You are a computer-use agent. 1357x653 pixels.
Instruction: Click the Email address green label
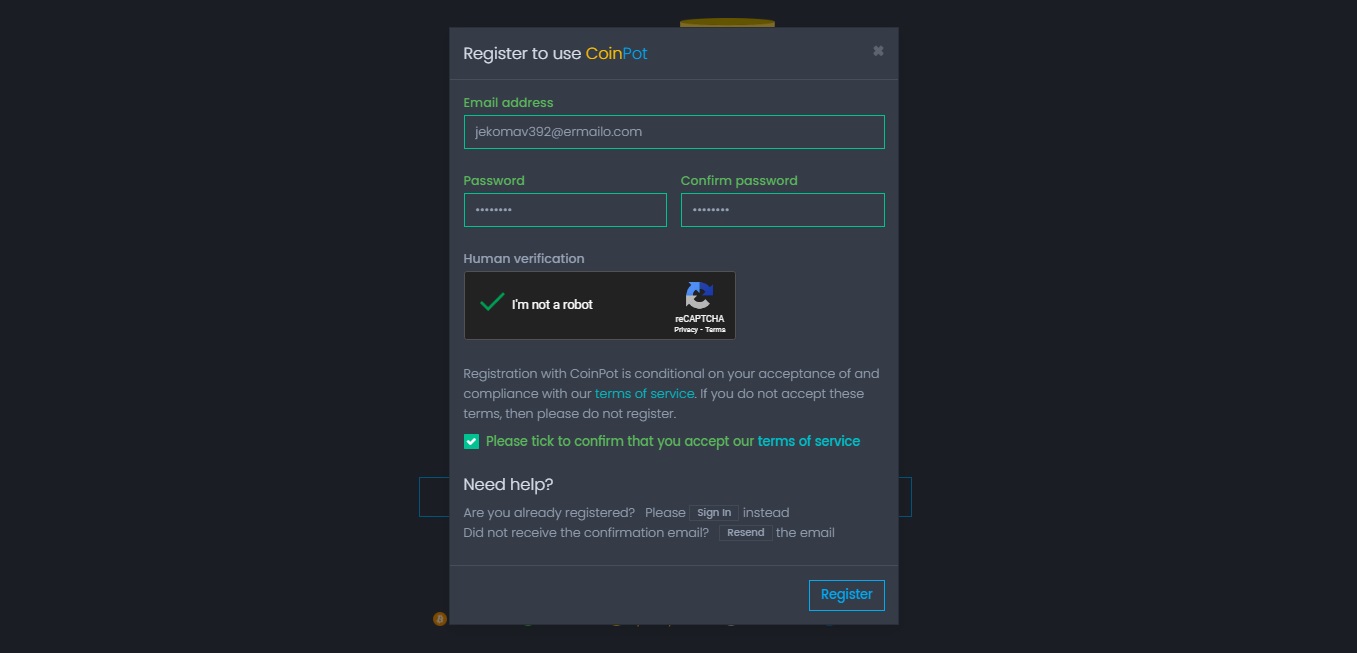coord(508,102)
